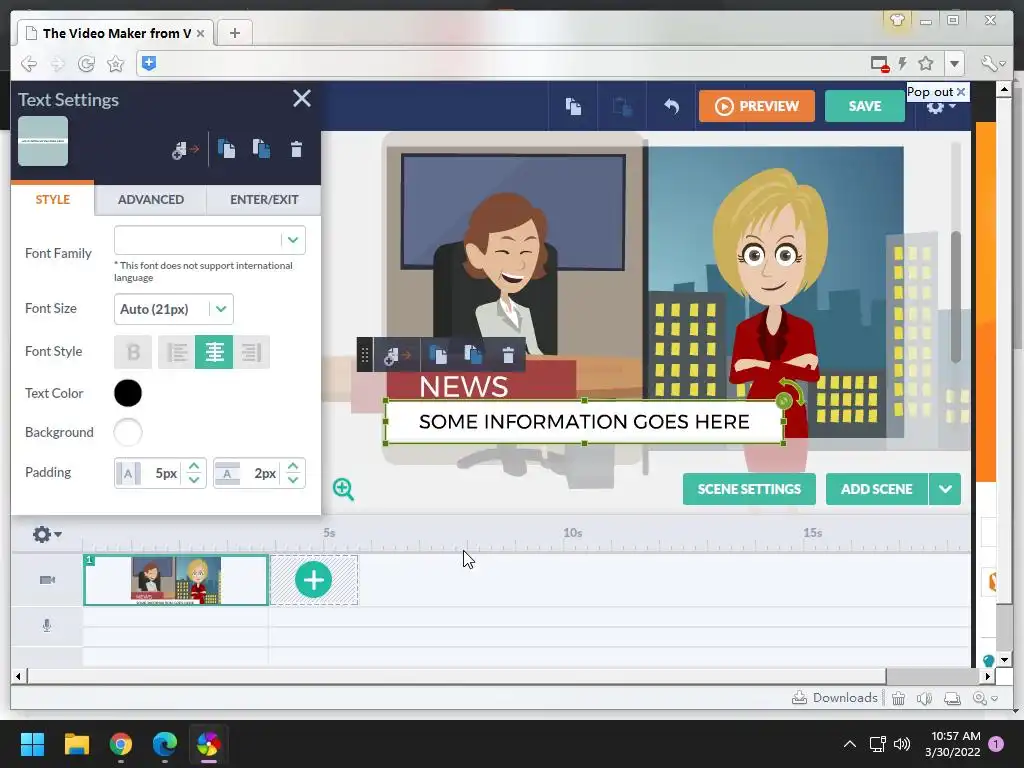Click the zoom-in magnifier icon

click(343, 488)
